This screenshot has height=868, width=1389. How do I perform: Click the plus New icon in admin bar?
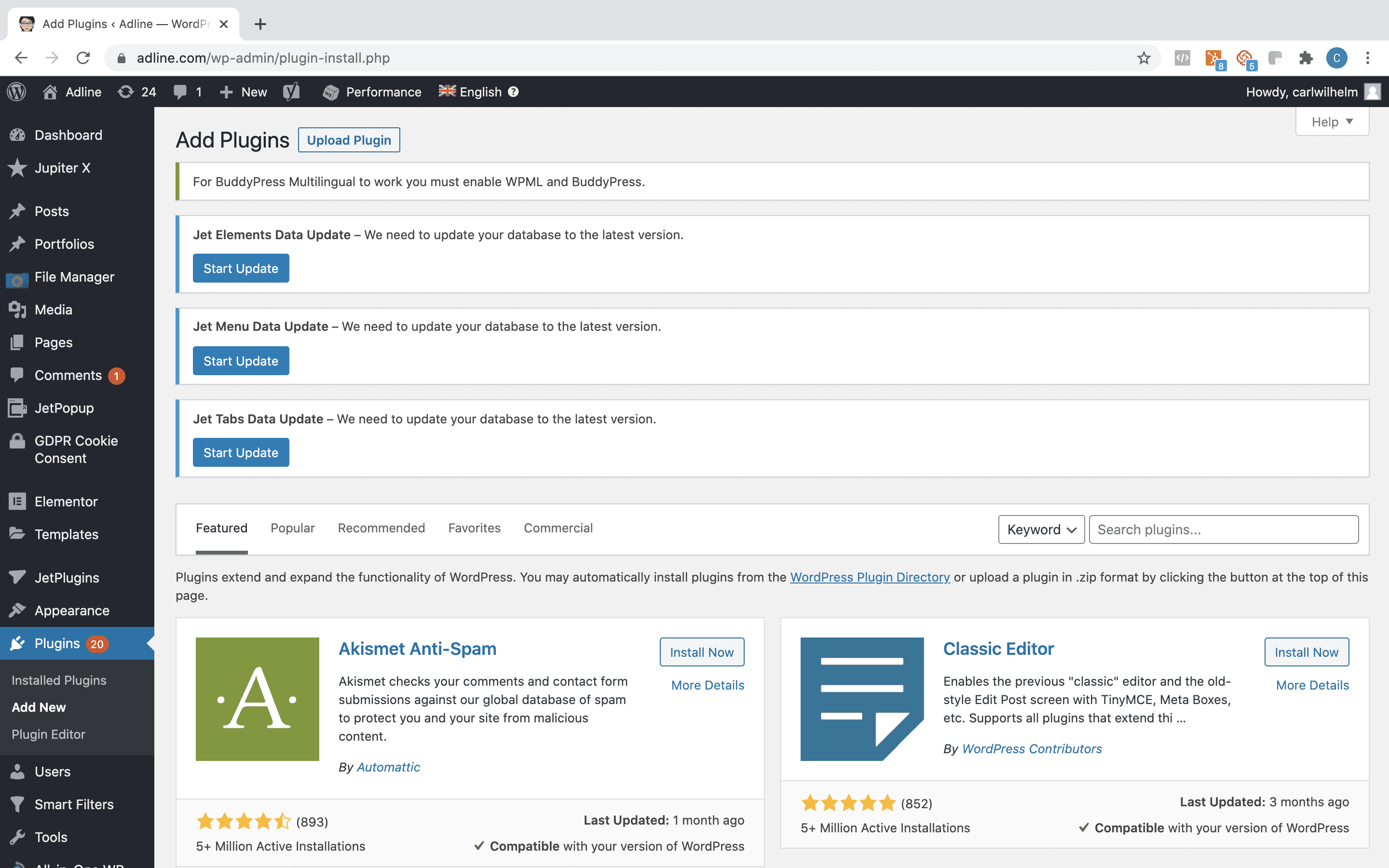tap(226, 92)
